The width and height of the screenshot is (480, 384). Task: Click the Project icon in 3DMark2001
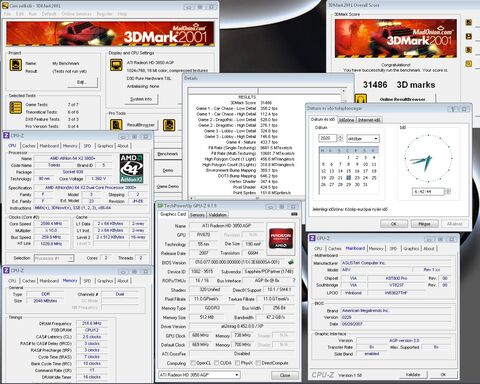point(15,65)
